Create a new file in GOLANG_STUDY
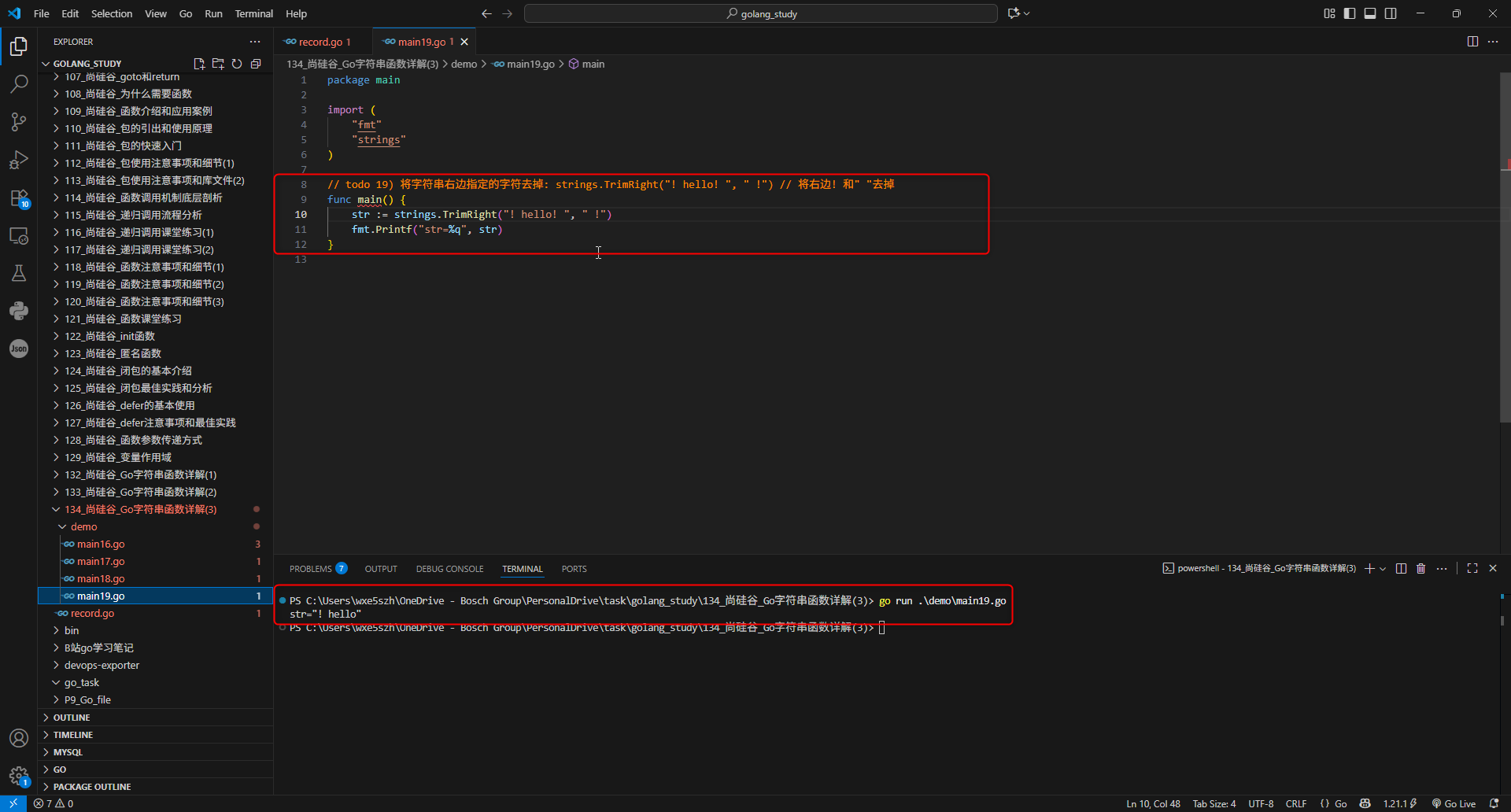1511x812 pixels. point(199,64)
